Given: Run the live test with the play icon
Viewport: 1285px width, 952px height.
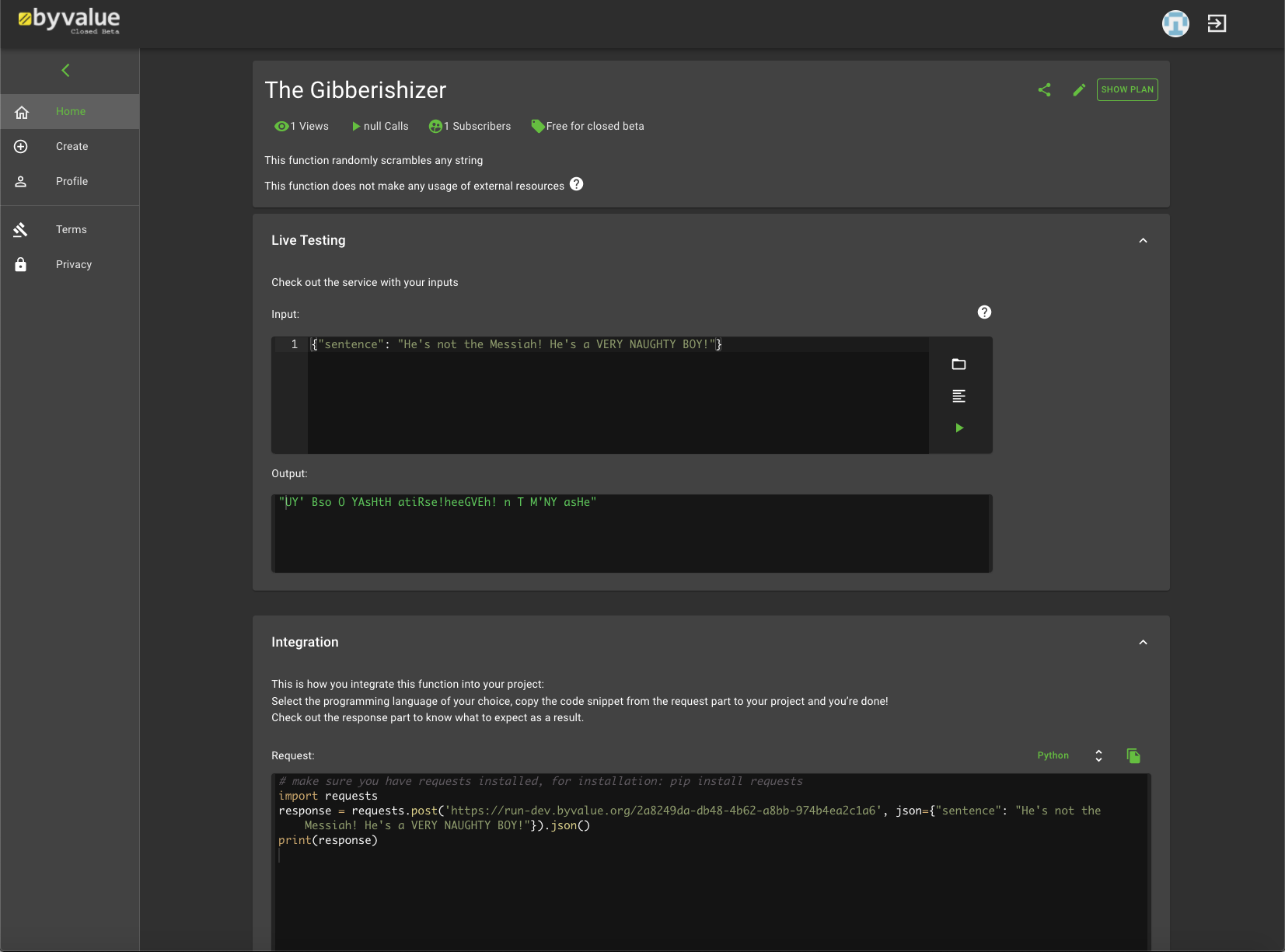Looking at the screenshot, I should (959, 427).
